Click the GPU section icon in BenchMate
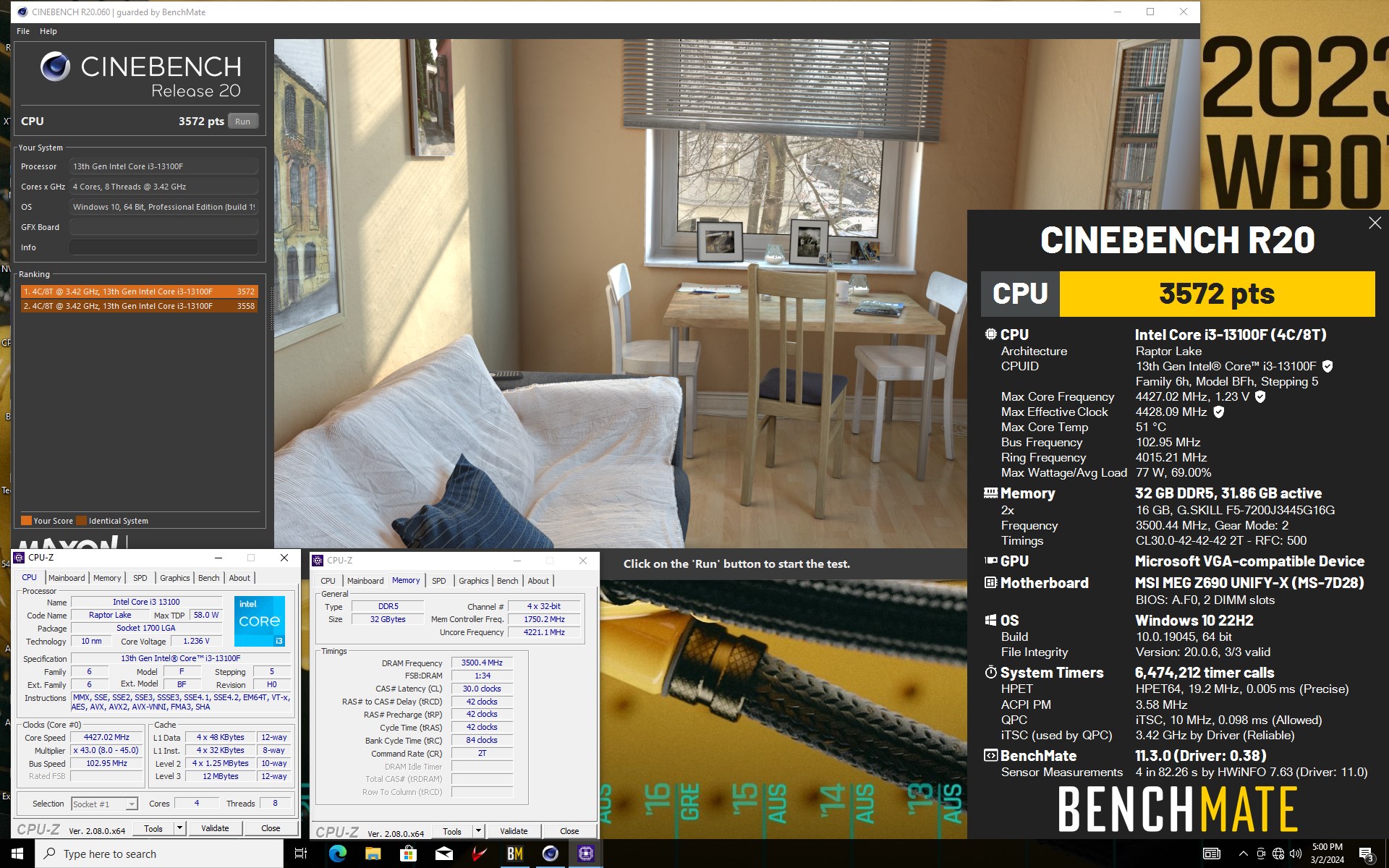This screenshot has width=1389, height=868. (x=990, y=561)
